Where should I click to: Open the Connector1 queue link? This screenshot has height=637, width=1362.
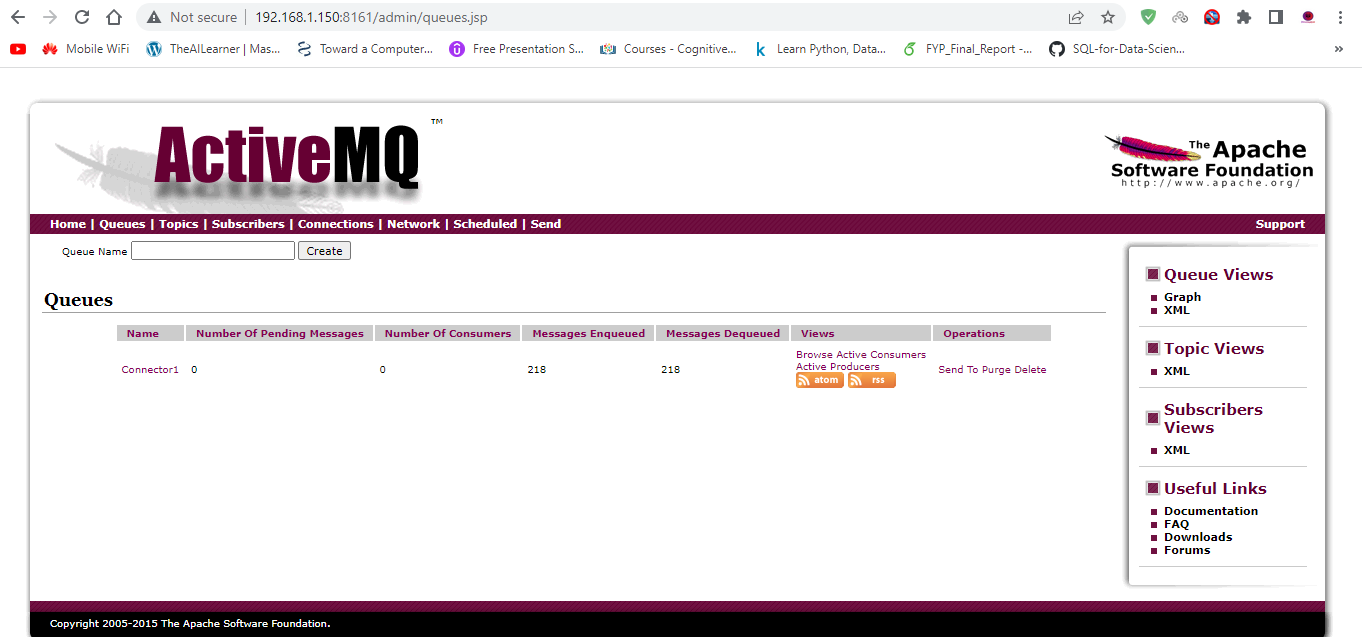point(150,370)
